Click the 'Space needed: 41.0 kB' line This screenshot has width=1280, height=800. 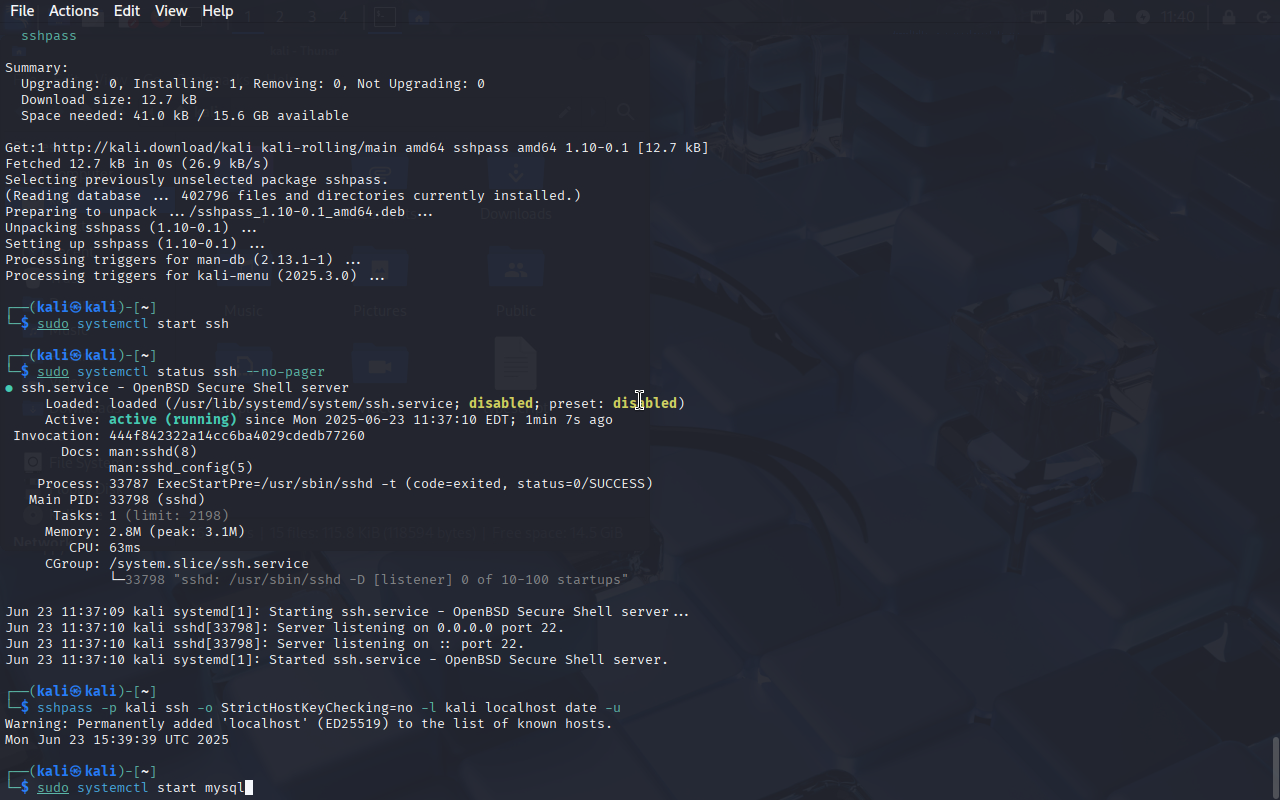[185, 116]
